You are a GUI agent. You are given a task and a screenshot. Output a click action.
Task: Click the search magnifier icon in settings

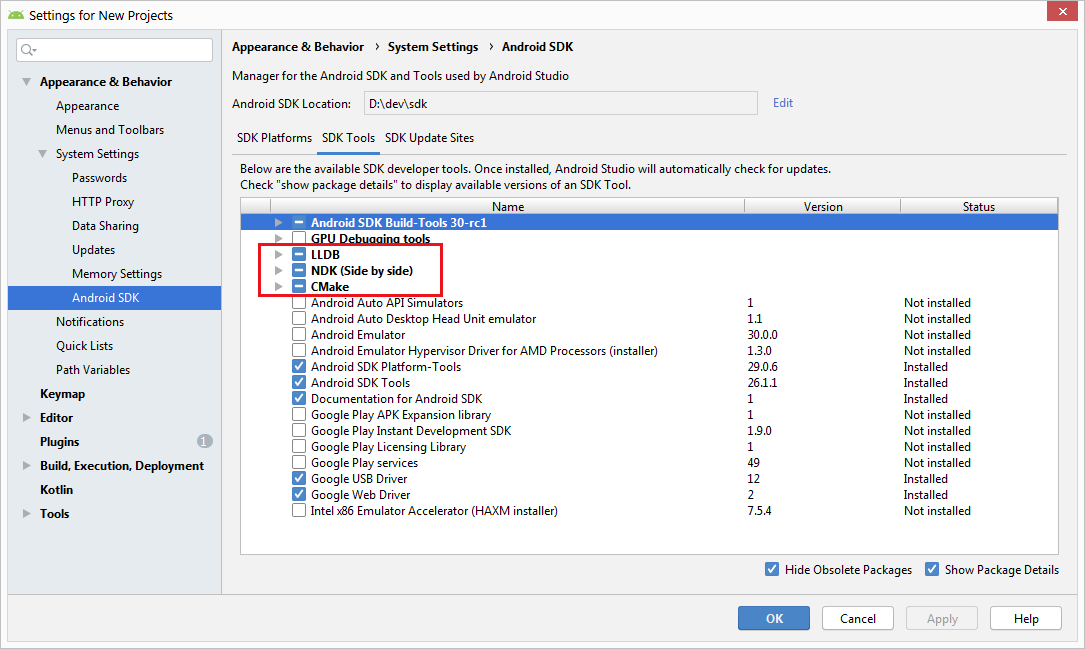pyautogui.click(x=28, y=50)
